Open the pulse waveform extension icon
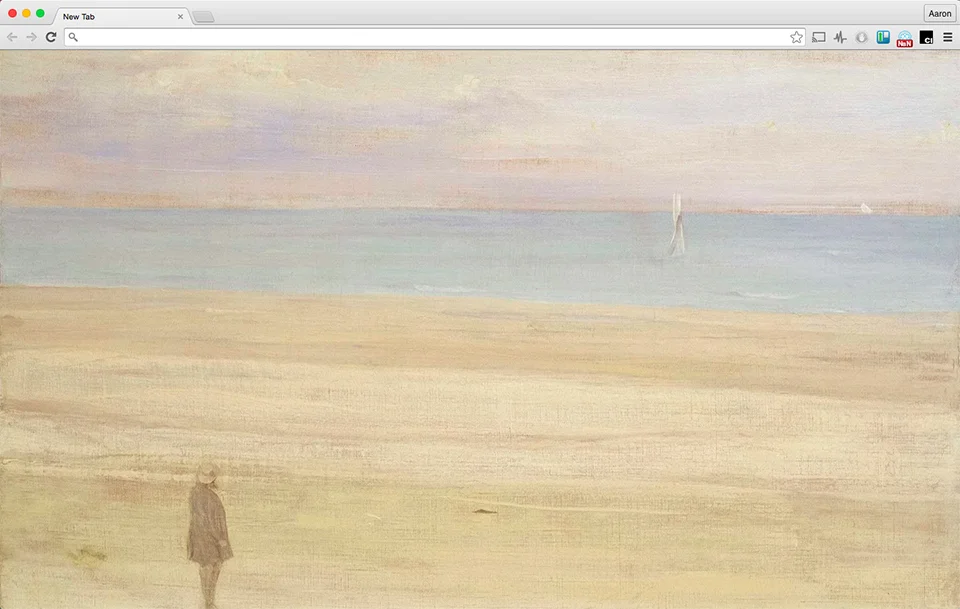Viewport: 960px width, 609px height. pyautogui.click(x=840, y=37)
